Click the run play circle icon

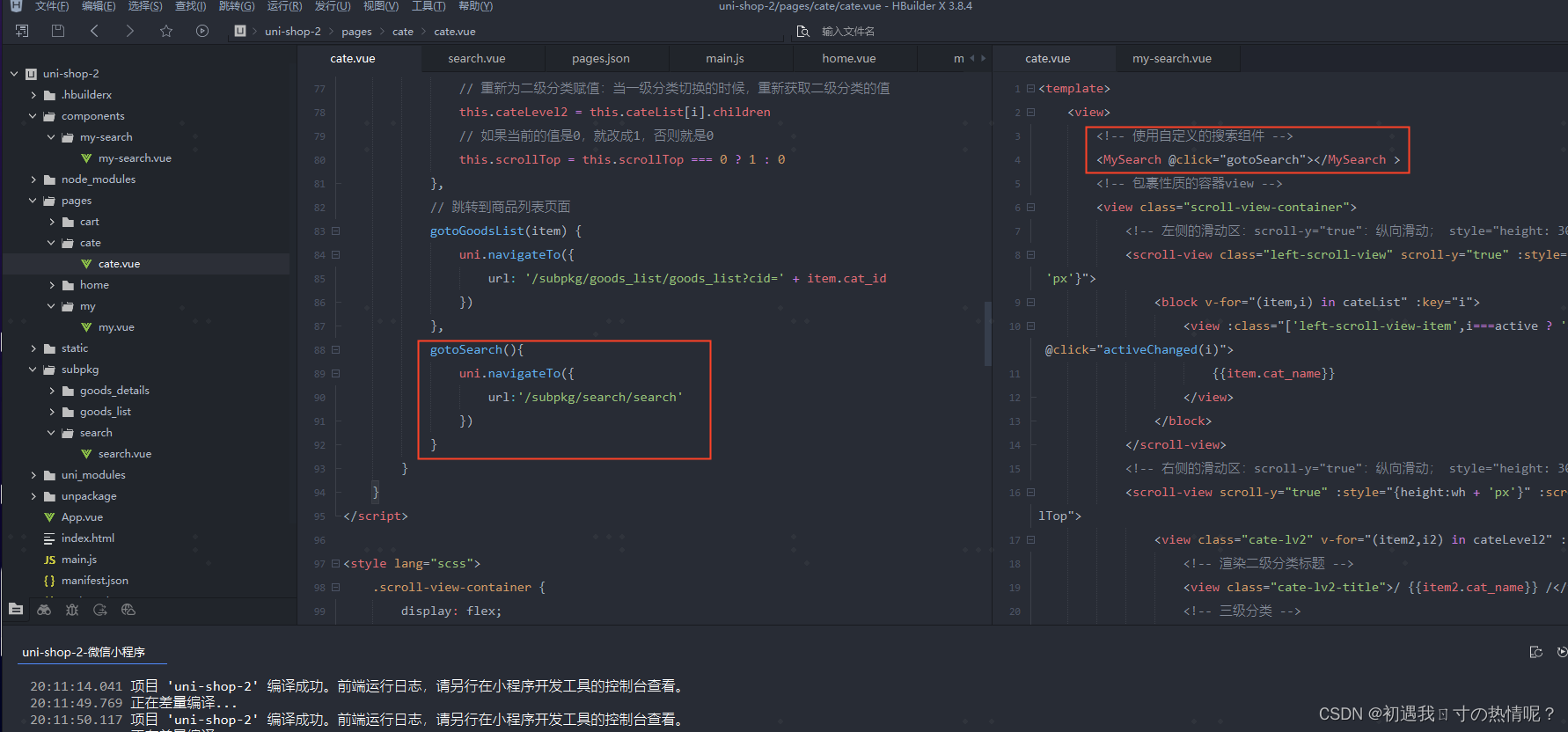coord(202,31)
